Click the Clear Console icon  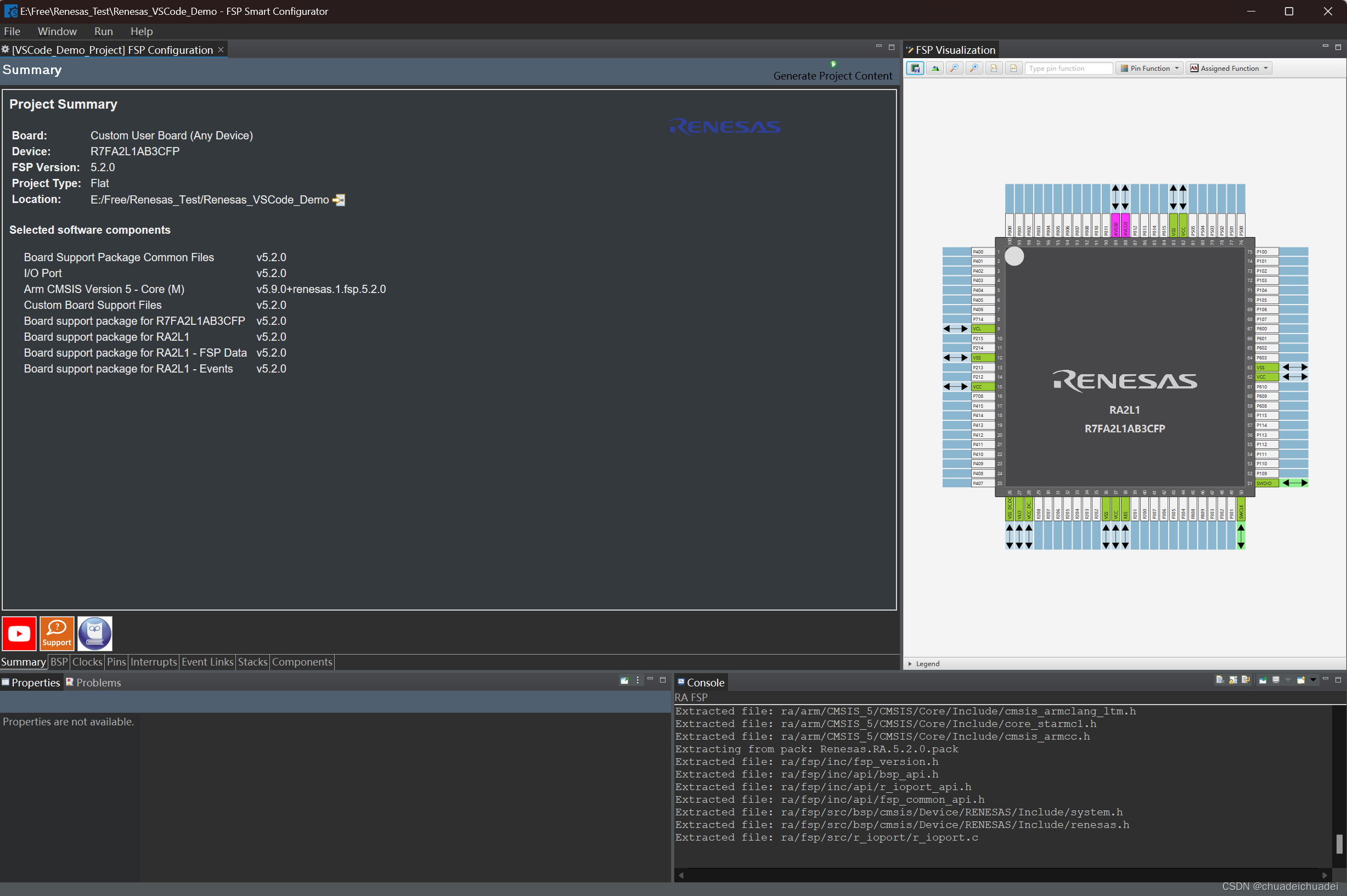coord(1220,680)
